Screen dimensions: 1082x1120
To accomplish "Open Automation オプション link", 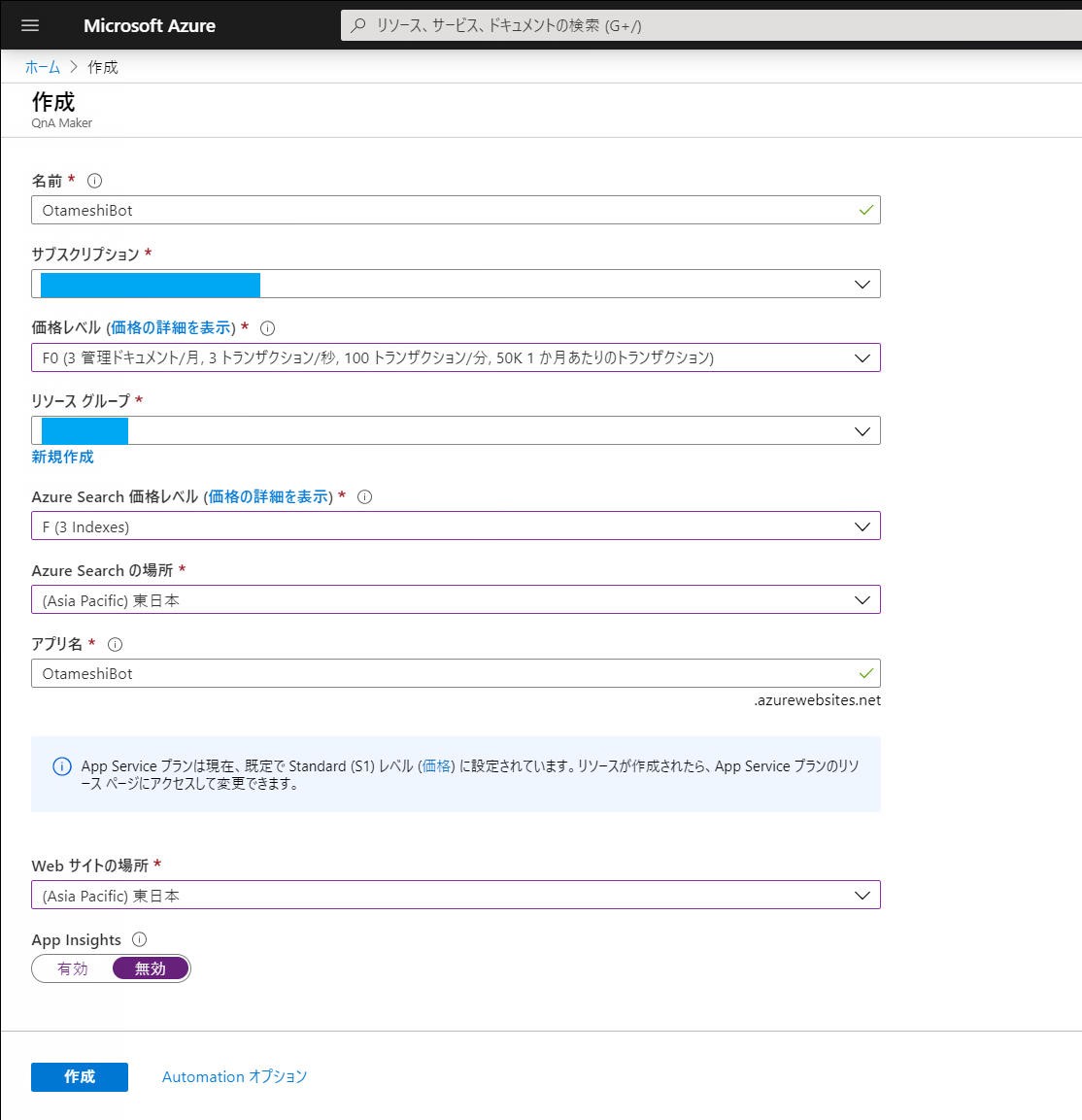I will [234, 1076].
